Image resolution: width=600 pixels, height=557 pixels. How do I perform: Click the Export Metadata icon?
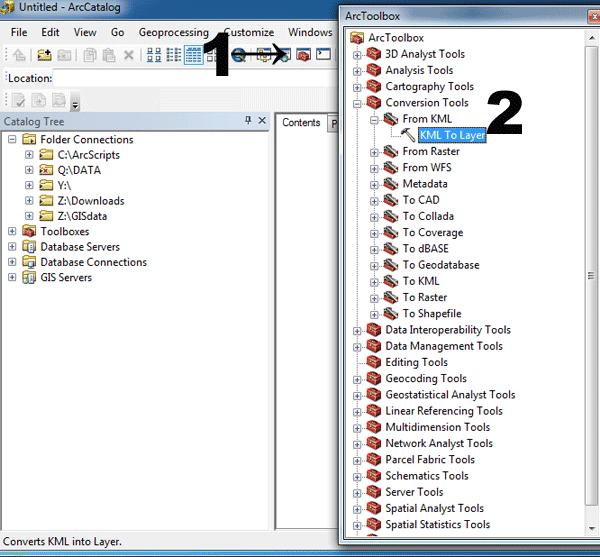38,101
